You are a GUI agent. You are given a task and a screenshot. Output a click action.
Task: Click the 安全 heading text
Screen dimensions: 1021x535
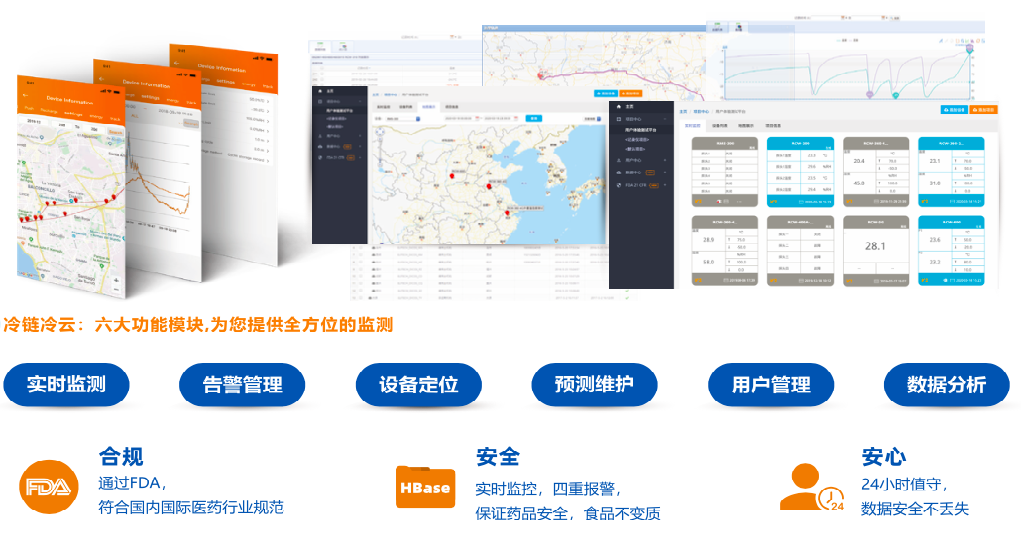[x=497, y=457]
